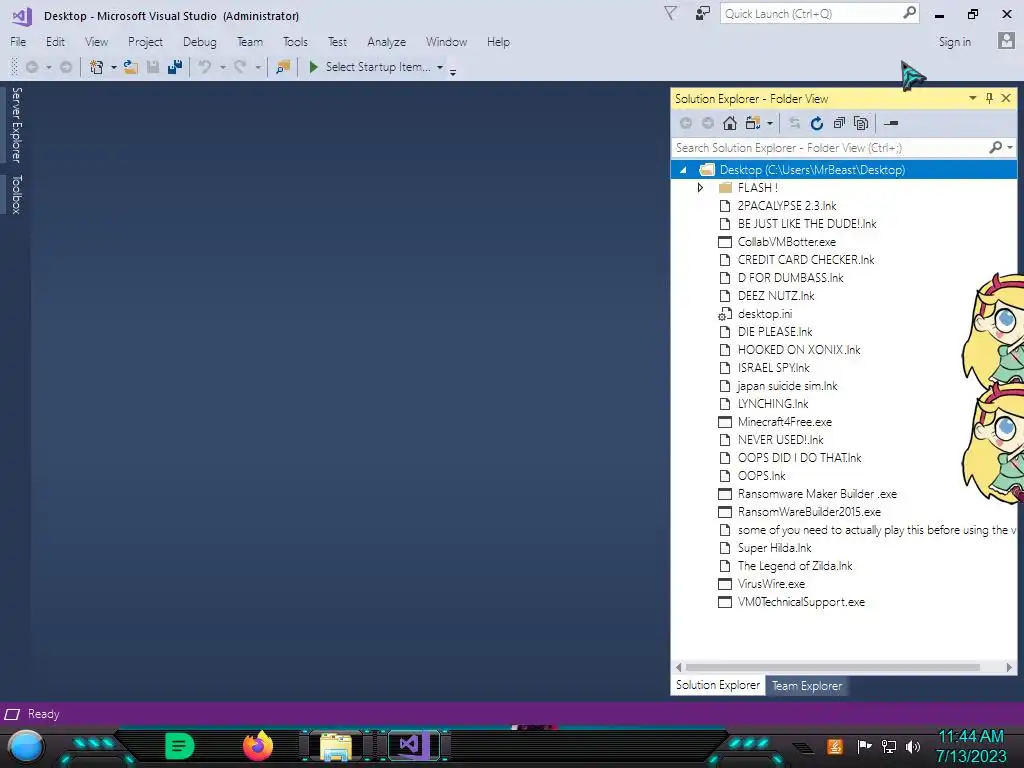Image resolution: width=1024 pixels, height=768 pixels.
Task: Open the Debug menu
Action: [199, 42]
